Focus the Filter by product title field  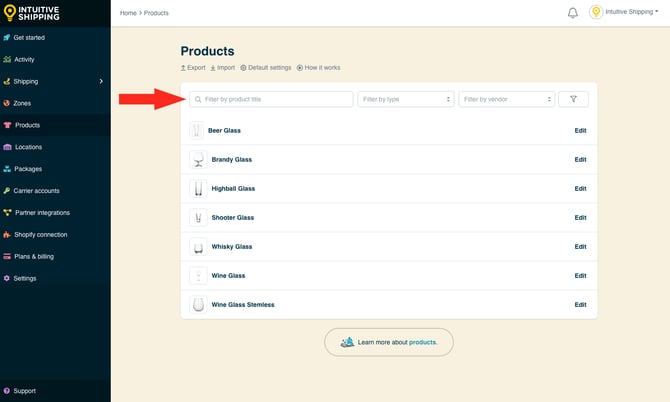[x=272, y=99]
